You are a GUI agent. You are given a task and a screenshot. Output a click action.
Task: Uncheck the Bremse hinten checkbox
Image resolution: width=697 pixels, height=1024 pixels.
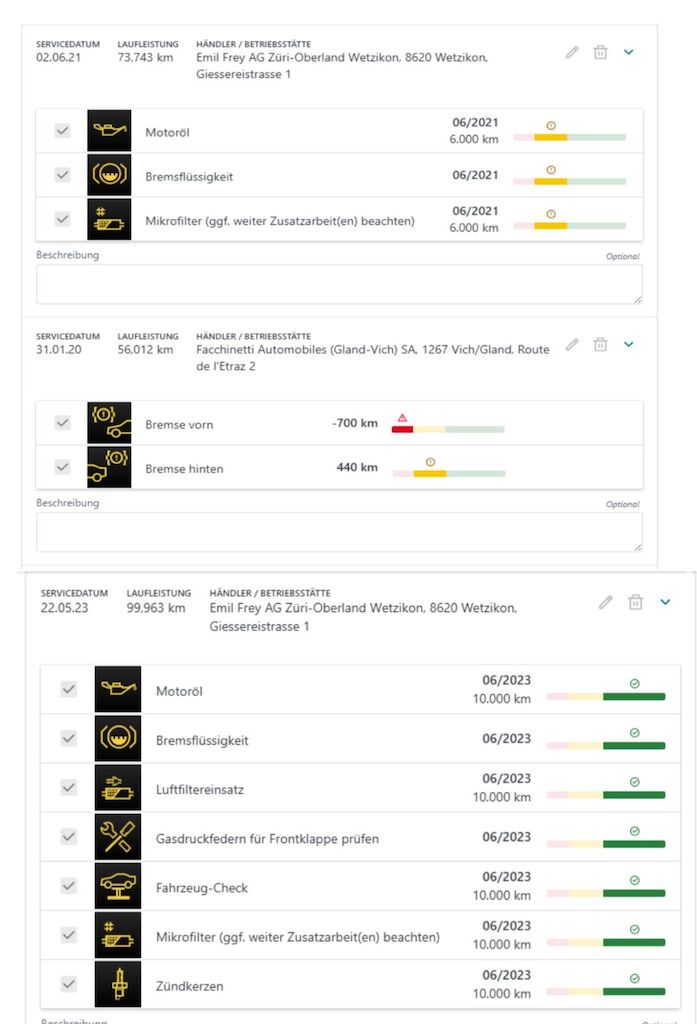[x=63, y=467]
